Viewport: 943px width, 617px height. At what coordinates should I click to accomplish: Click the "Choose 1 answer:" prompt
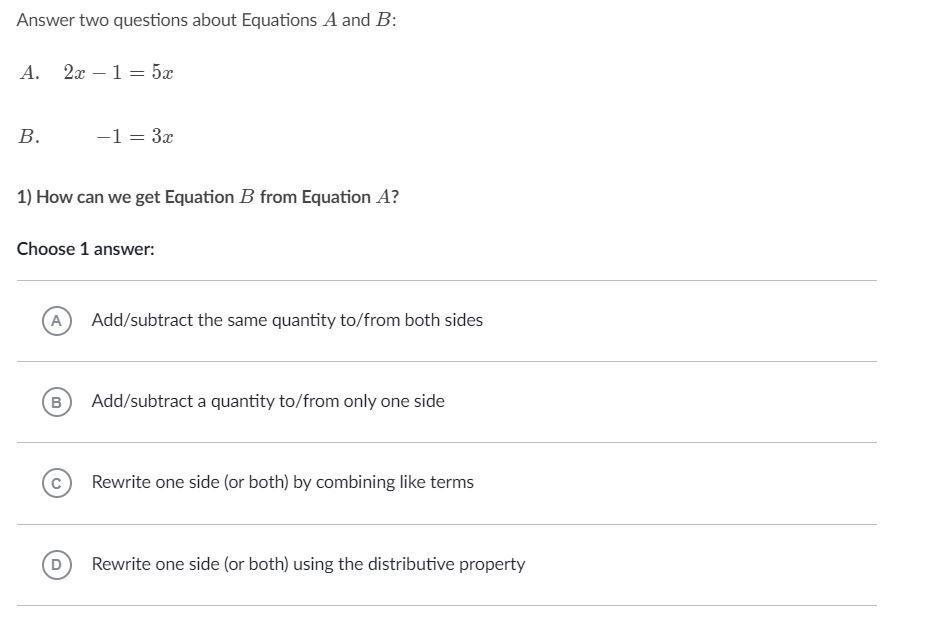tap(86, 250)
